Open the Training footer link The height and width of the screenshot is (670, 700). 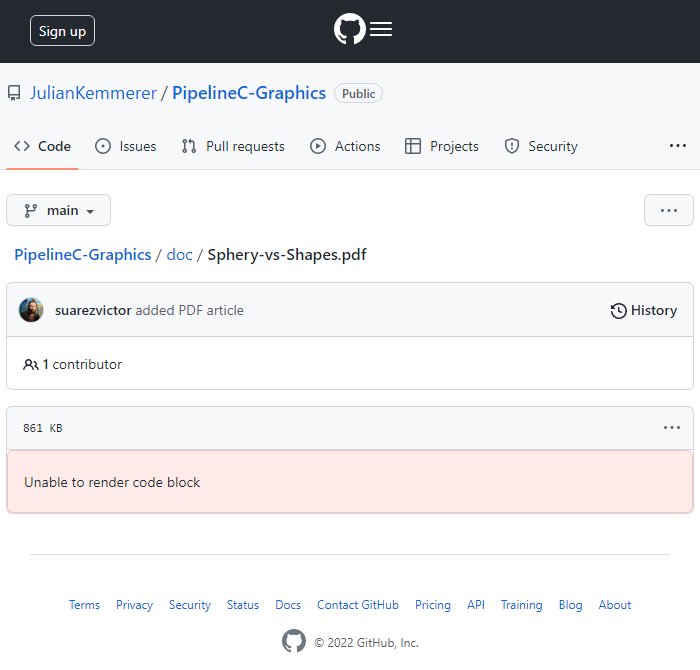pyautogui.click(x=521, y=605)
